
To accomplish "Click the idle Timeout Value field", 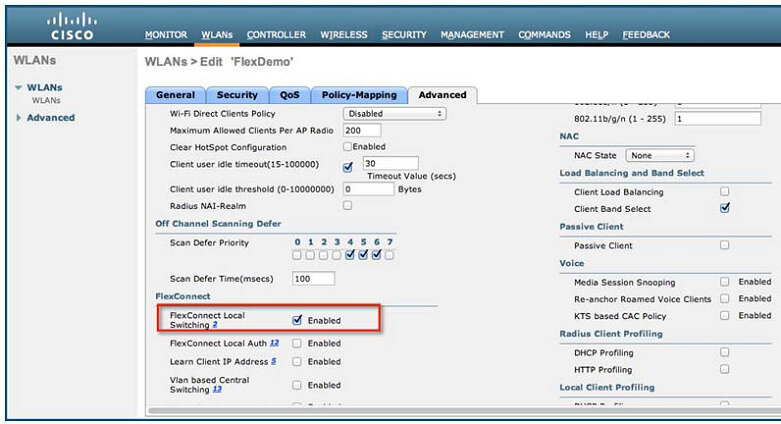I will point(390,163).
